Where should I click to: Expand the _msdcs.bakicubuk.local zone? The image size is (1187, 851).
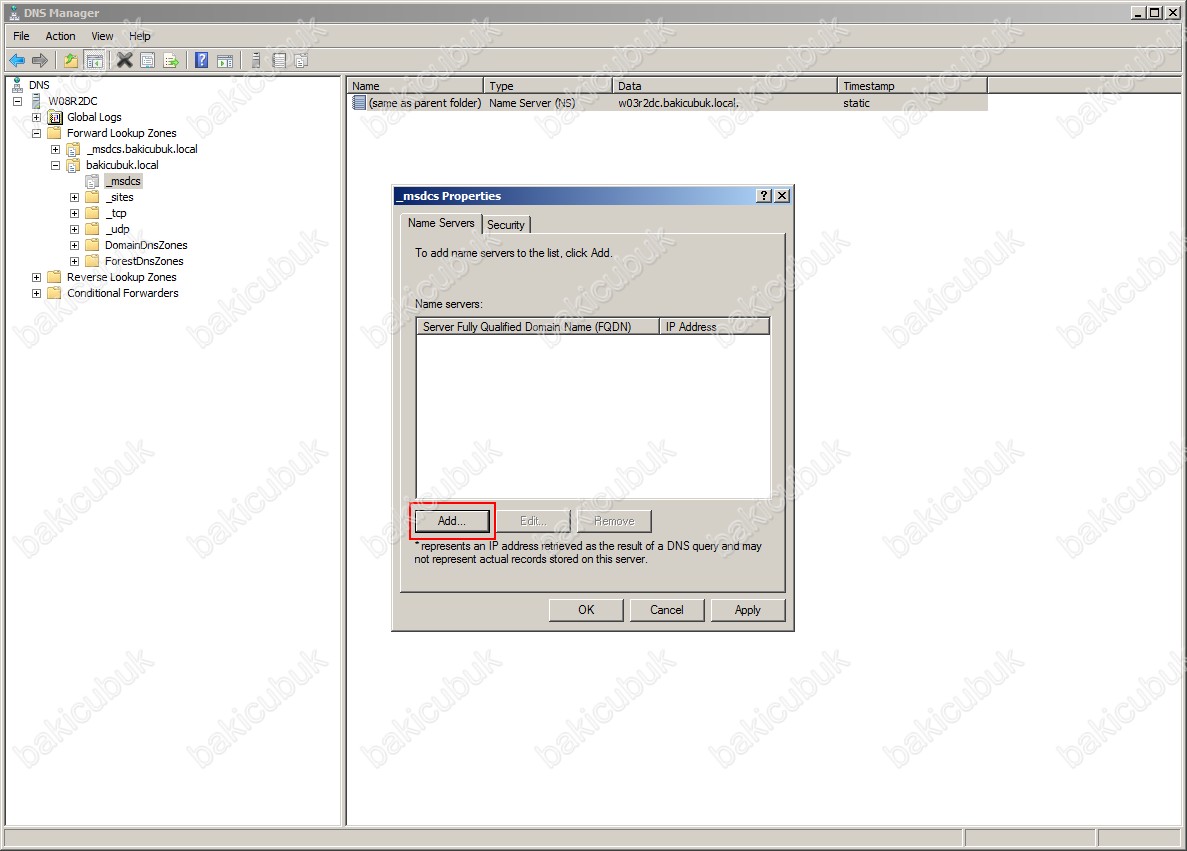[56, 149]
